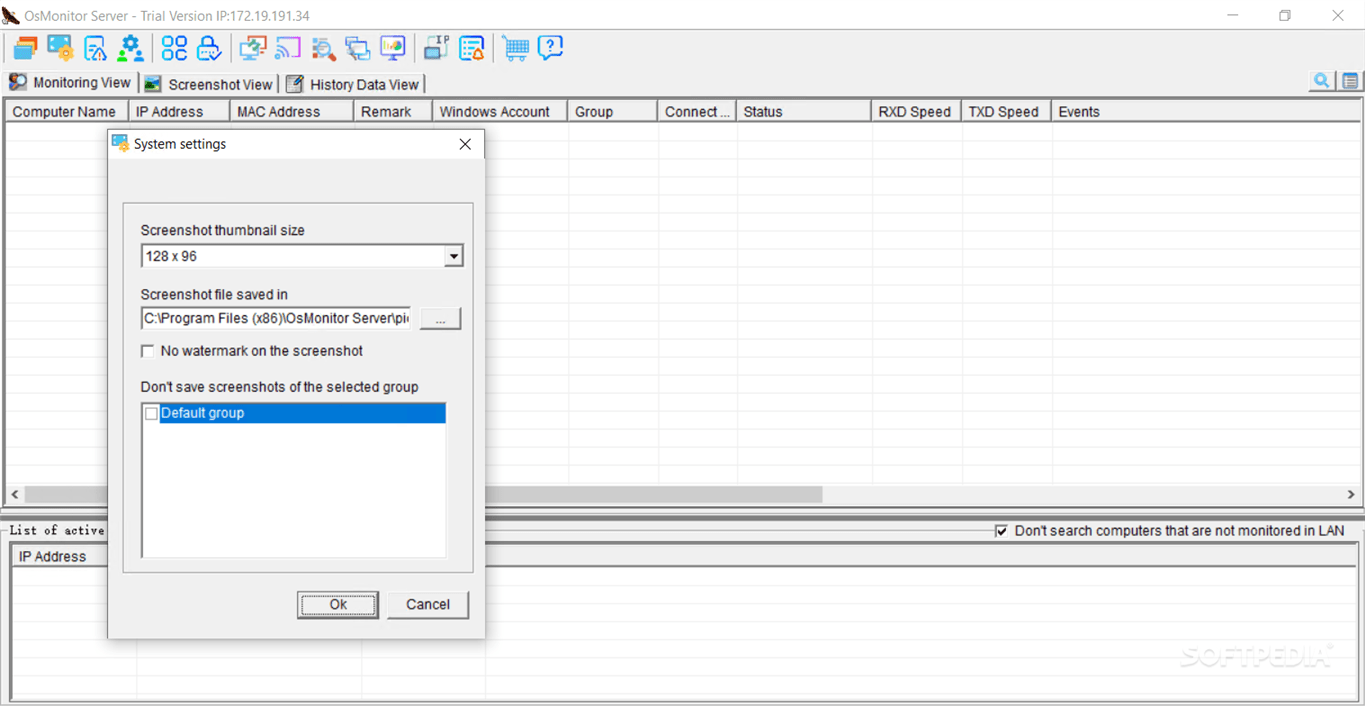This screenshot has height=706, width=1365.
Task: Cancel the System settings dialog
Action: tap(428, 604)
